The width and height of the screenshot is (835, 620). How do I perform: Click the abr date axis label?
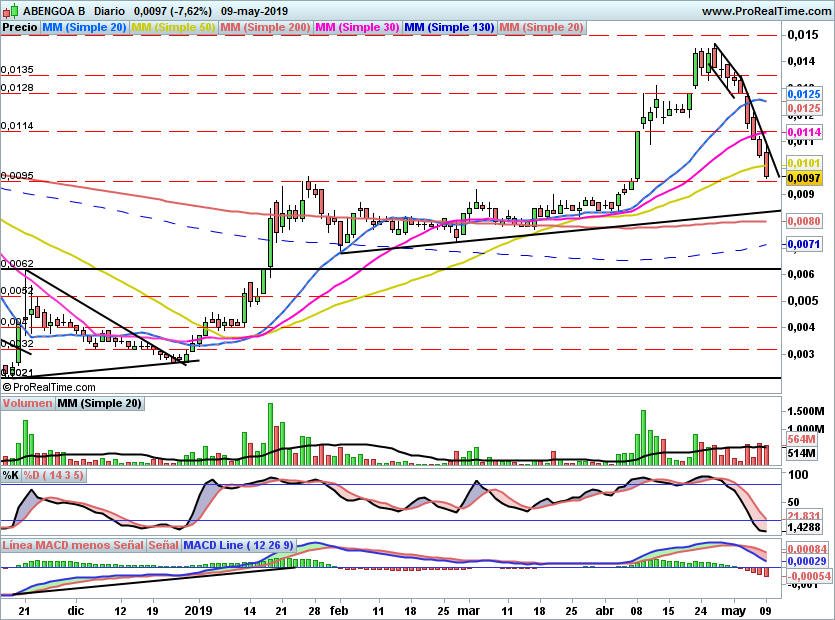click(604, 611)
